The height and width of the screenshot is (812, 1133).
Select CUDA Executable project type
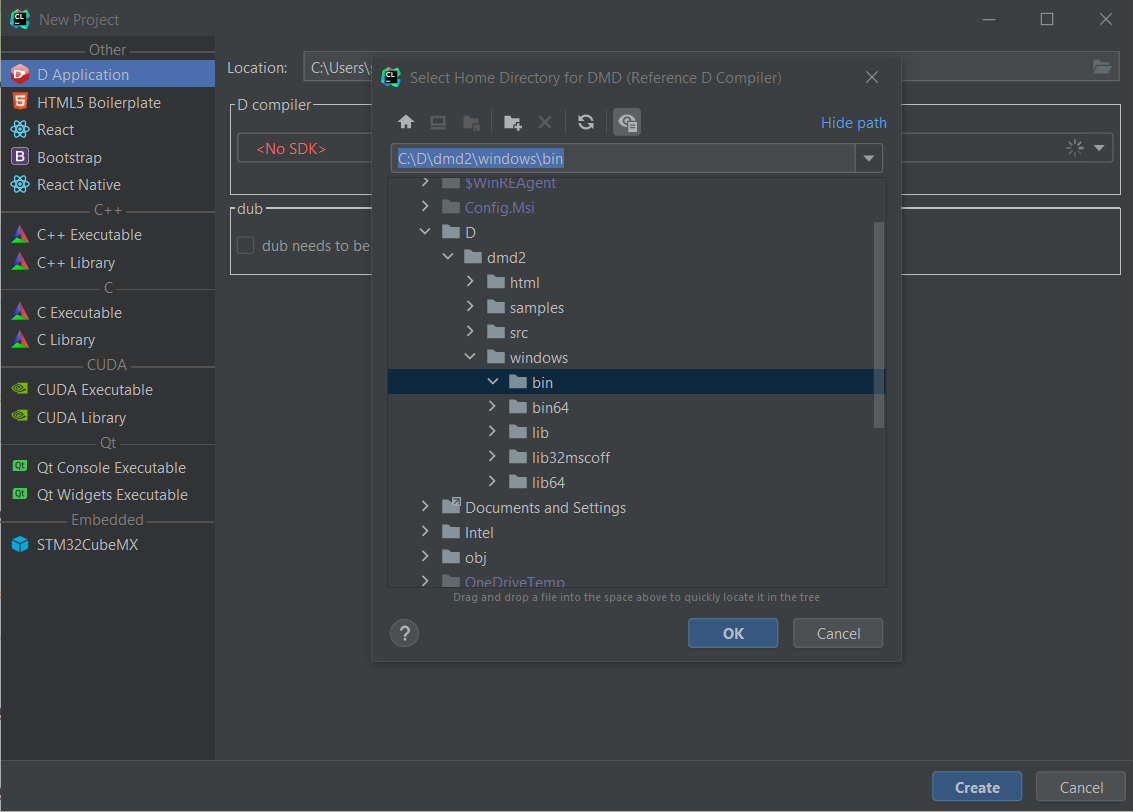click(x=108, y=389)
